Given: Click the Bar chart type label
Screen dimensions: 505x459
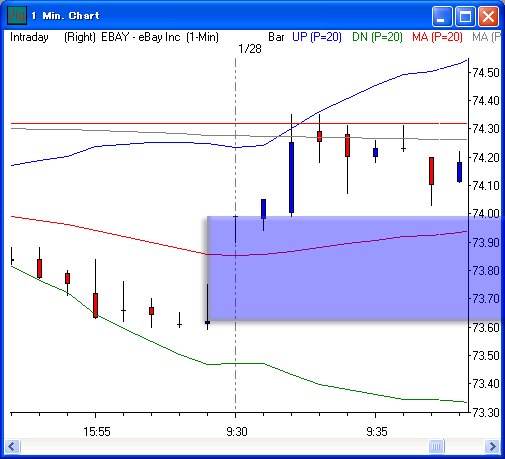Looking at the screenshot, I should point(276,37).
